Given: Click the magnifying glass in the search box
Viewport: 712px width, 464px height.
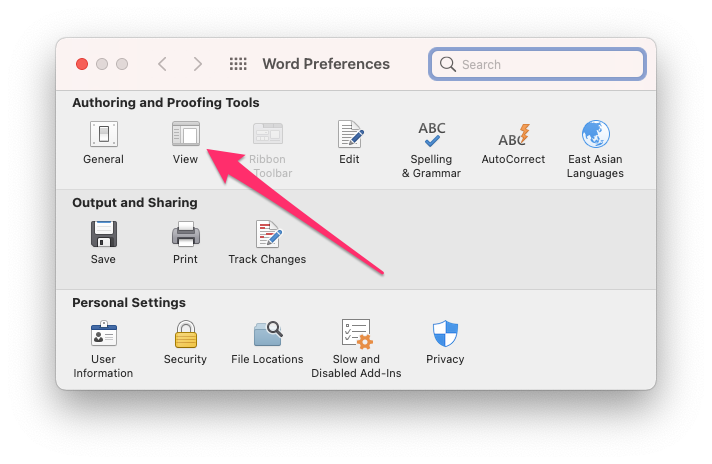Looking at the screenshot, I should 447,64.
